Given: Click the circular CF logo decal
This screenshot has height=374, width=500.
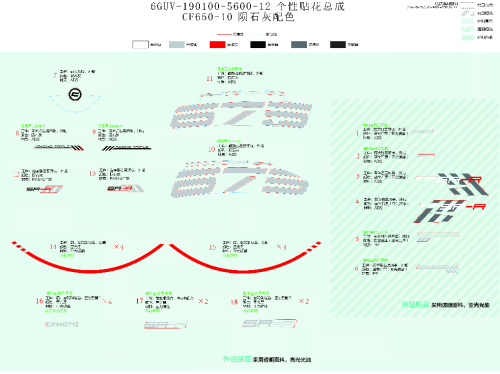Looking at the screenshot, I should pyautogui.click(x=75, y=95).
